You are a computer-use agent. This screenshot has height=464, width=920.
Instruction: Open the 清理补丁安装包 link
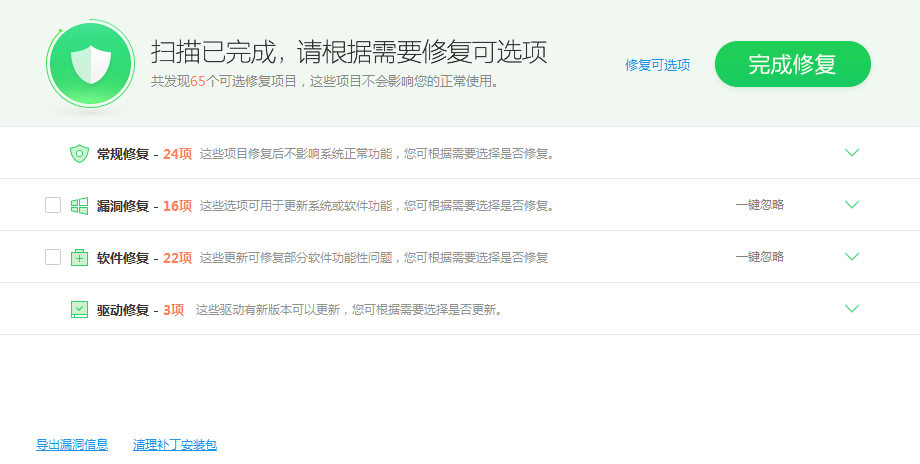click(x=175, y=445)
